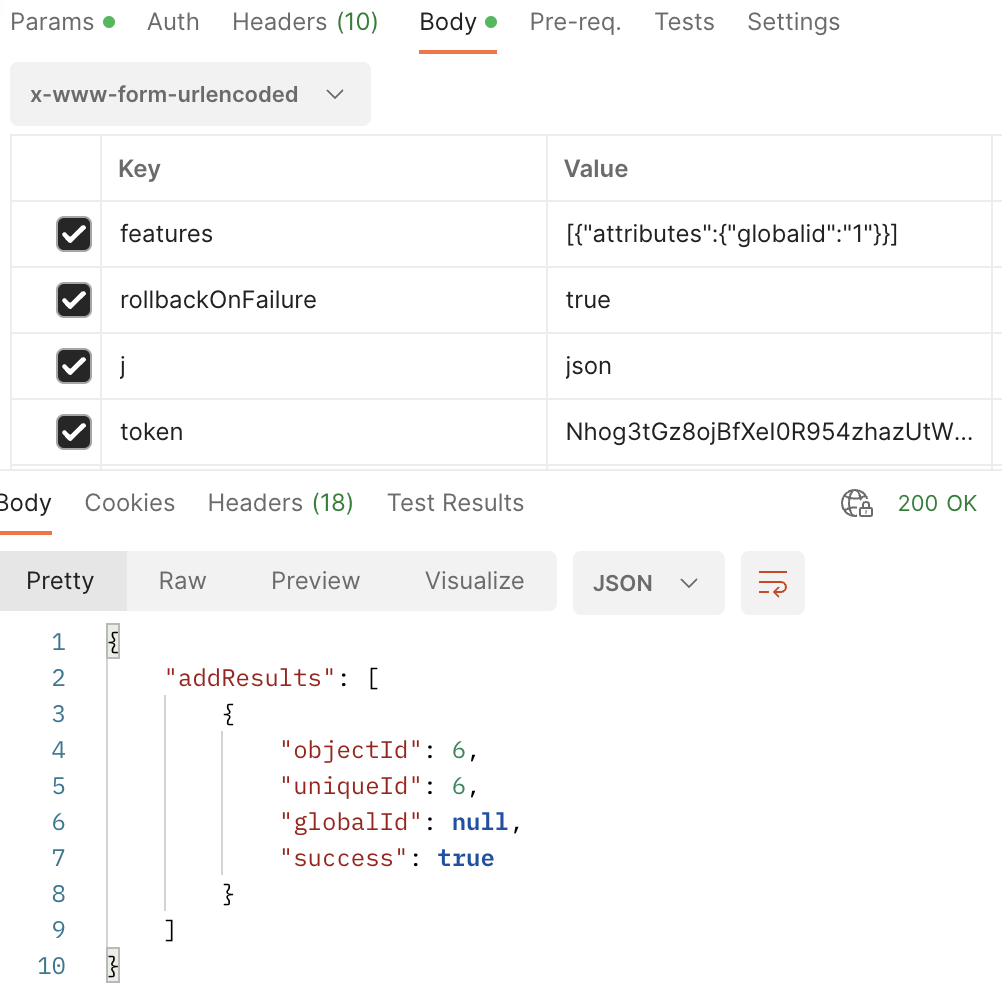Disable the j parameter checkbox

(x=73, y=365)
